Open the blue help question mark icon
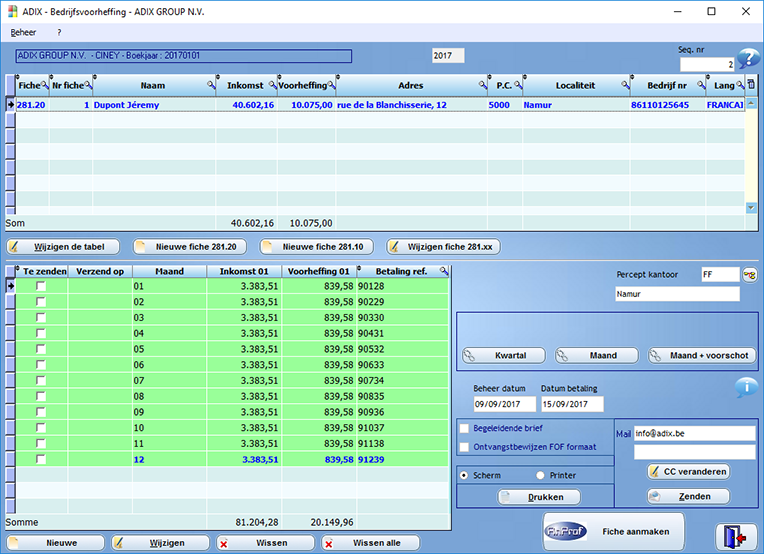The height and width of the screenshot is (554, 764). point(748,58)
